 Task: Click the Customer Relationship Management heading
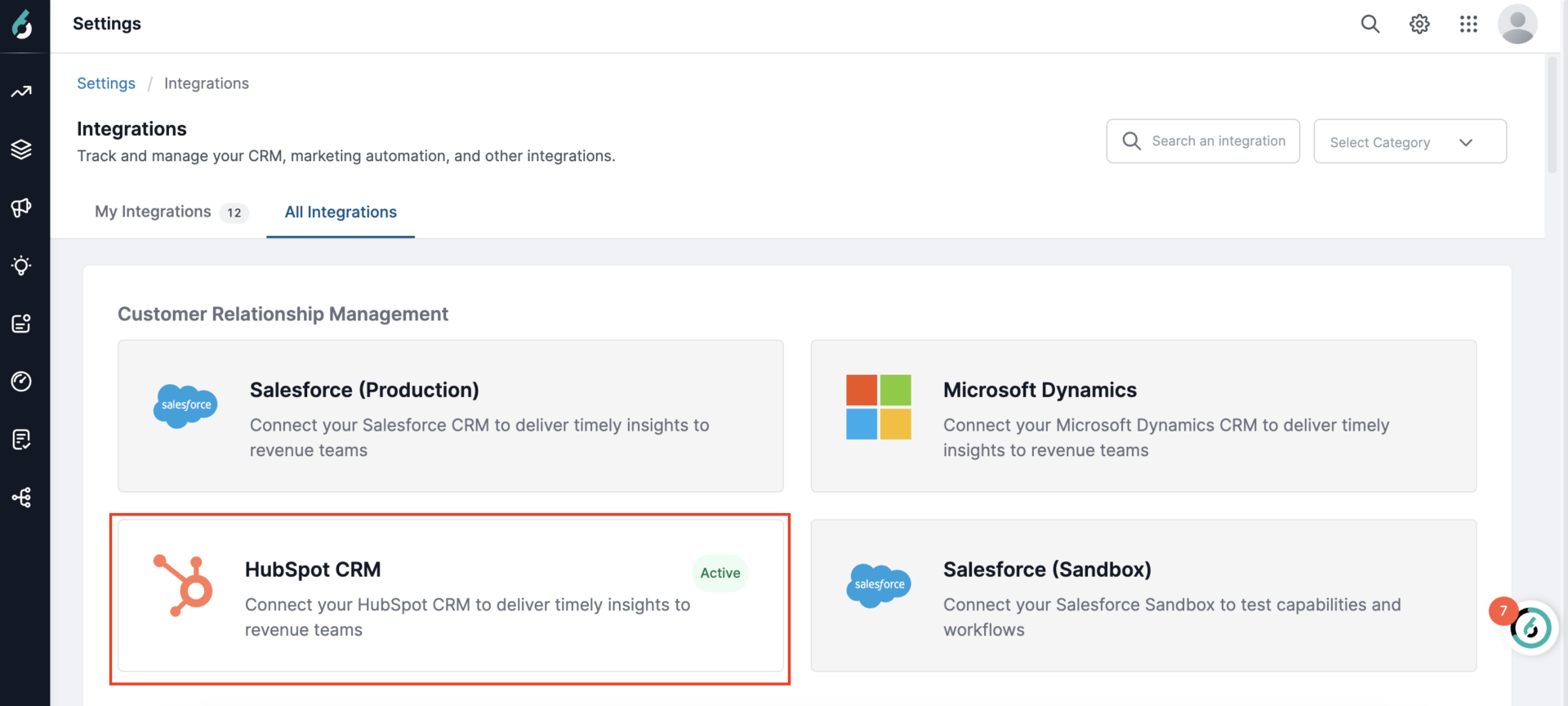tap(283, 315)
